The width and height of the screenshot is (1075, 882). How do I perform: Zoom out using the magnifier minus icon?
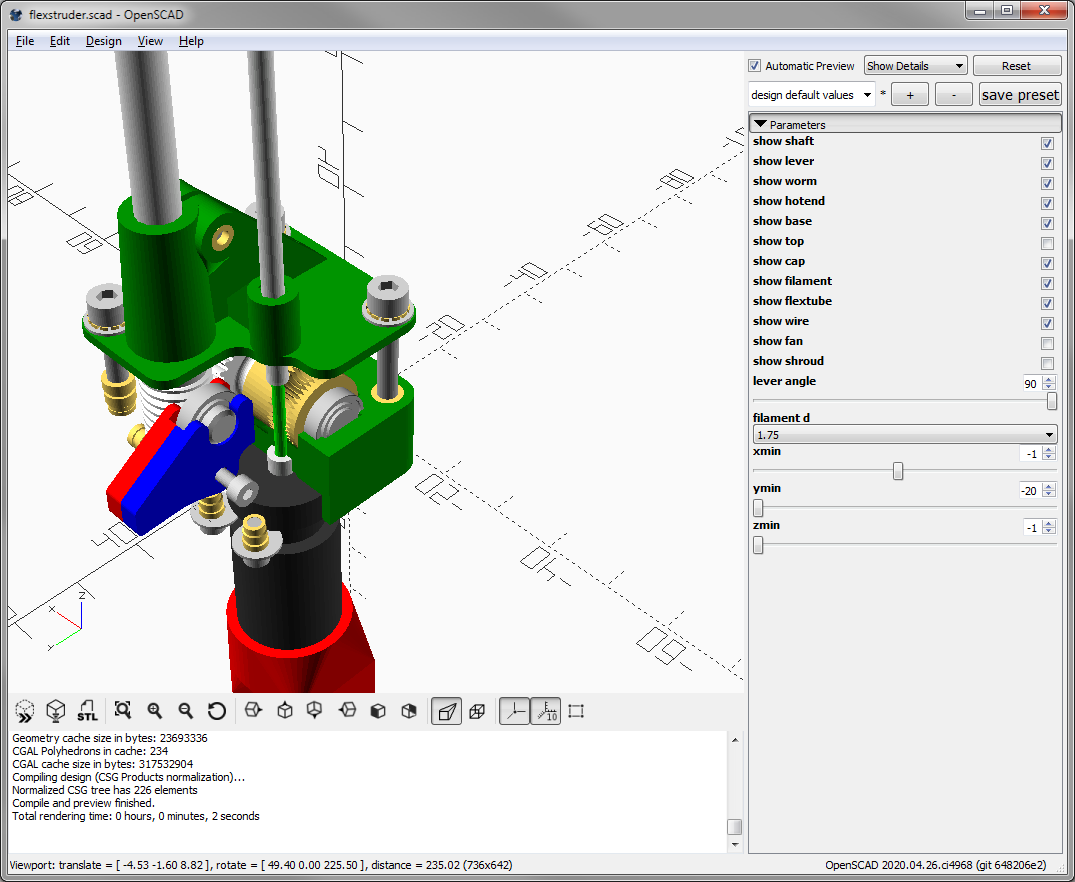click(x=186, y=711)
